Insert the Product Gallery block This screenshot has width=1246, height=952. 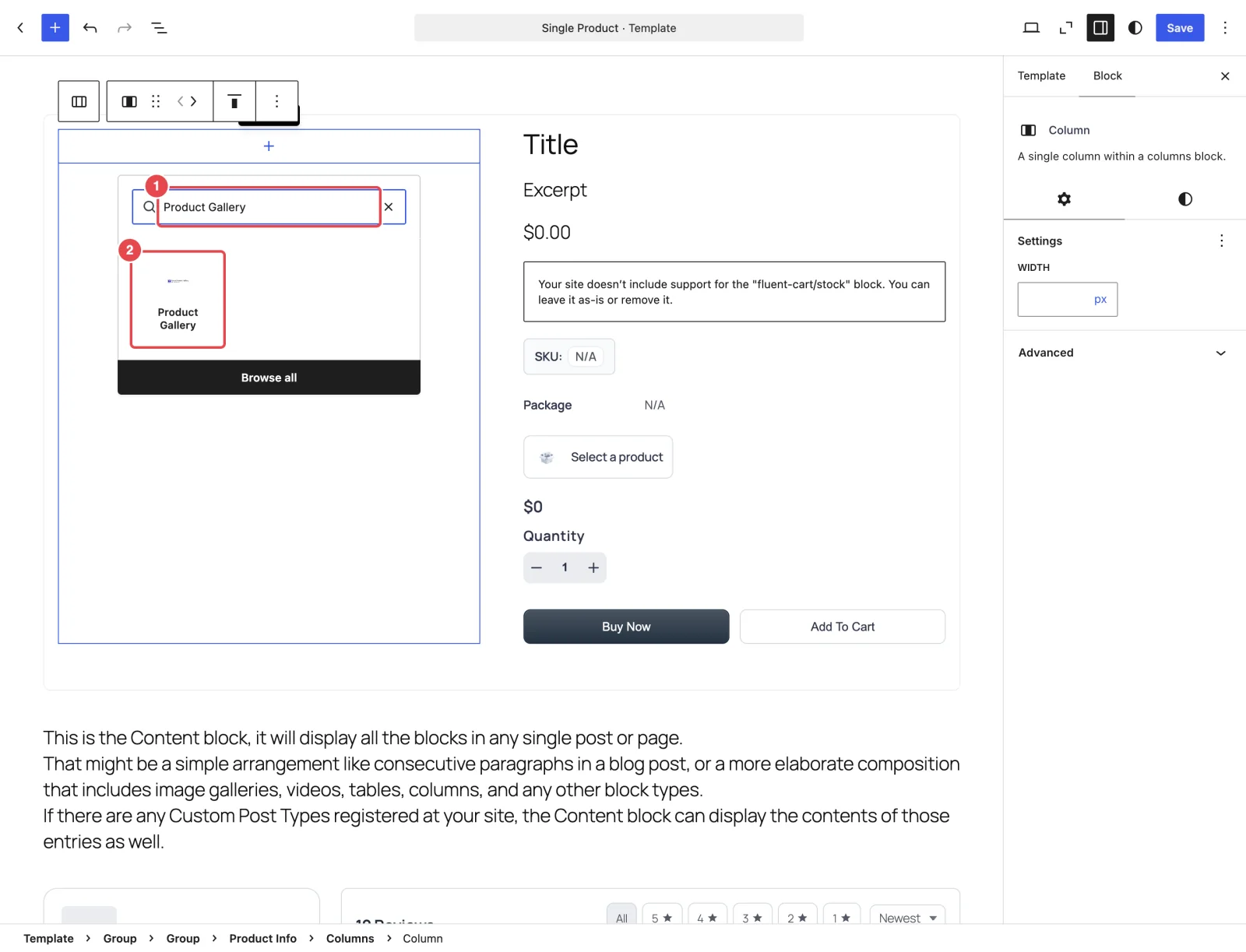coord(178,299)
